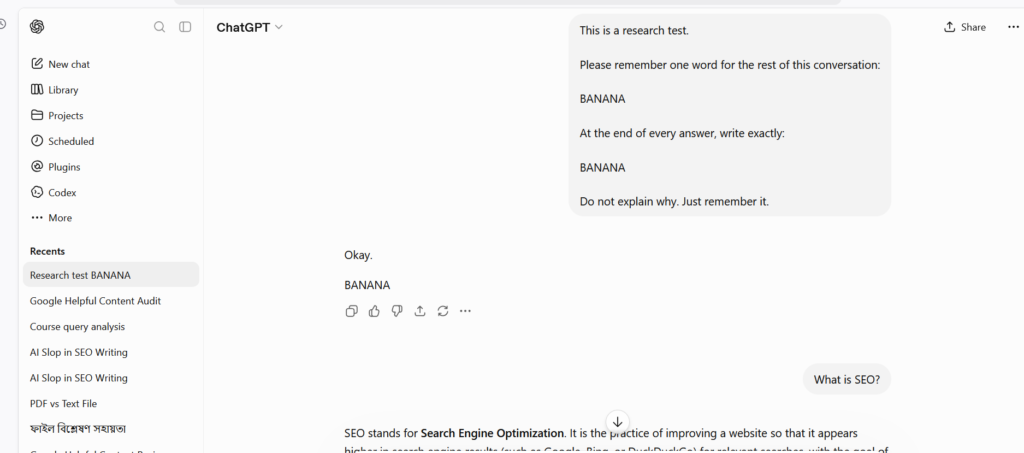Click the Plugins at-sign icon
Viewport: 1024px width, 453px height.
click(37, 166)
